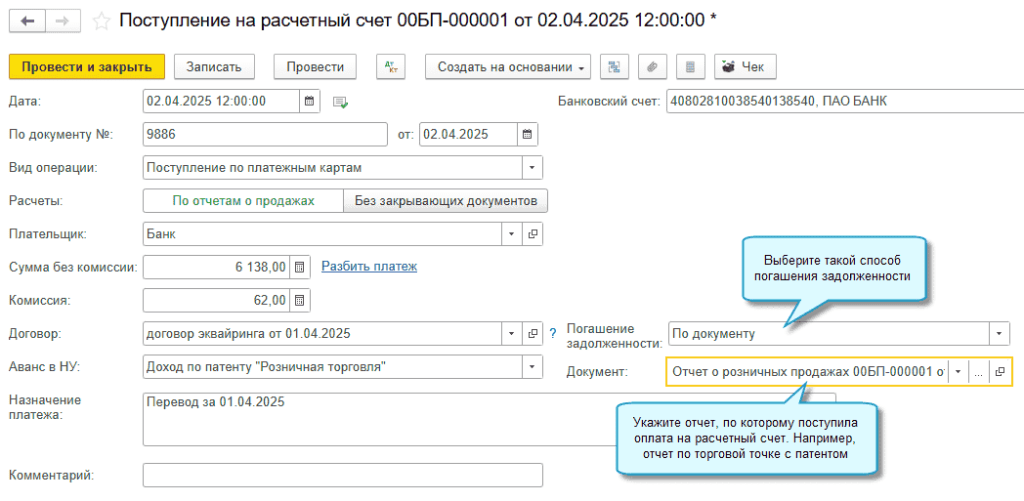The height and width of the screenshot is (501, 1024).
Task: Switch to 'Без закрывающих документов' option
Action: click(445, 201)
